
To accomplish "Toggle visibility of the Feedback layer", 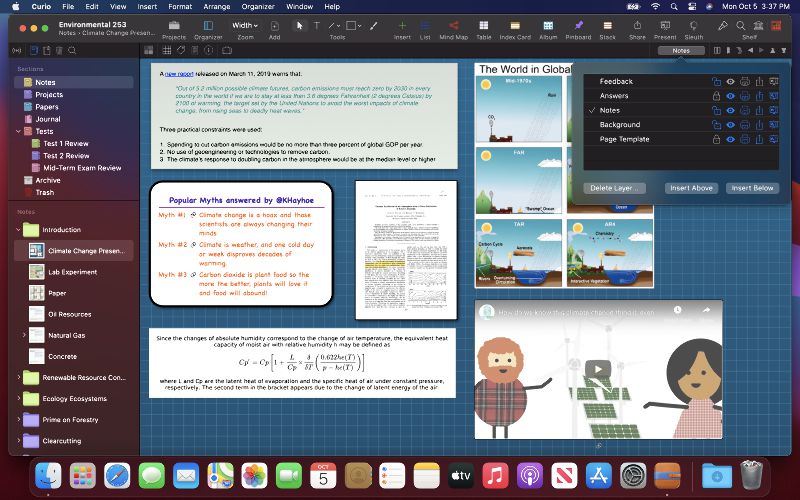I will [731, 81].
